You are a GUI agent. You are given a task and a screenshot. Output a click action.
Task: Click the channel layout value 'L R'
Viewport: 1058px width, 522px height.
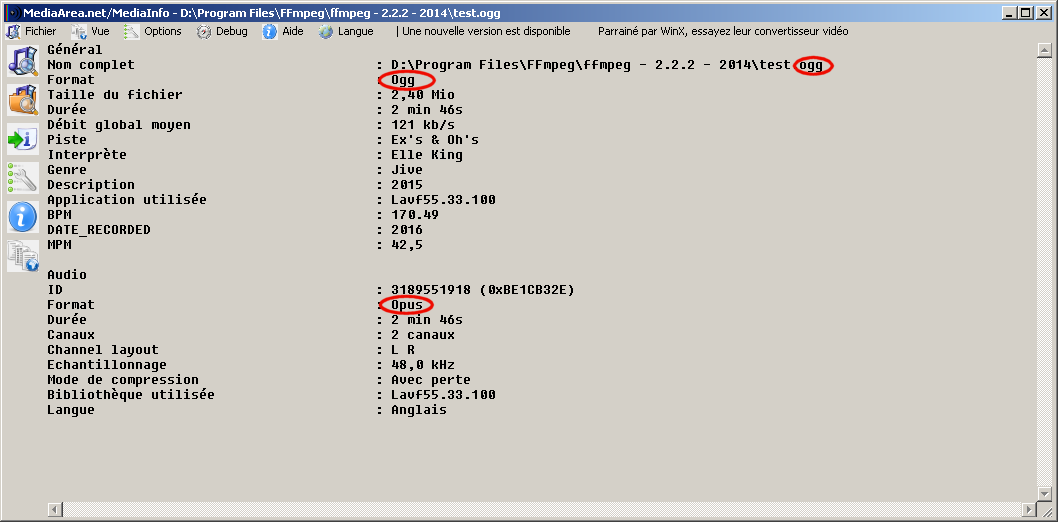(x=403, y=350)
